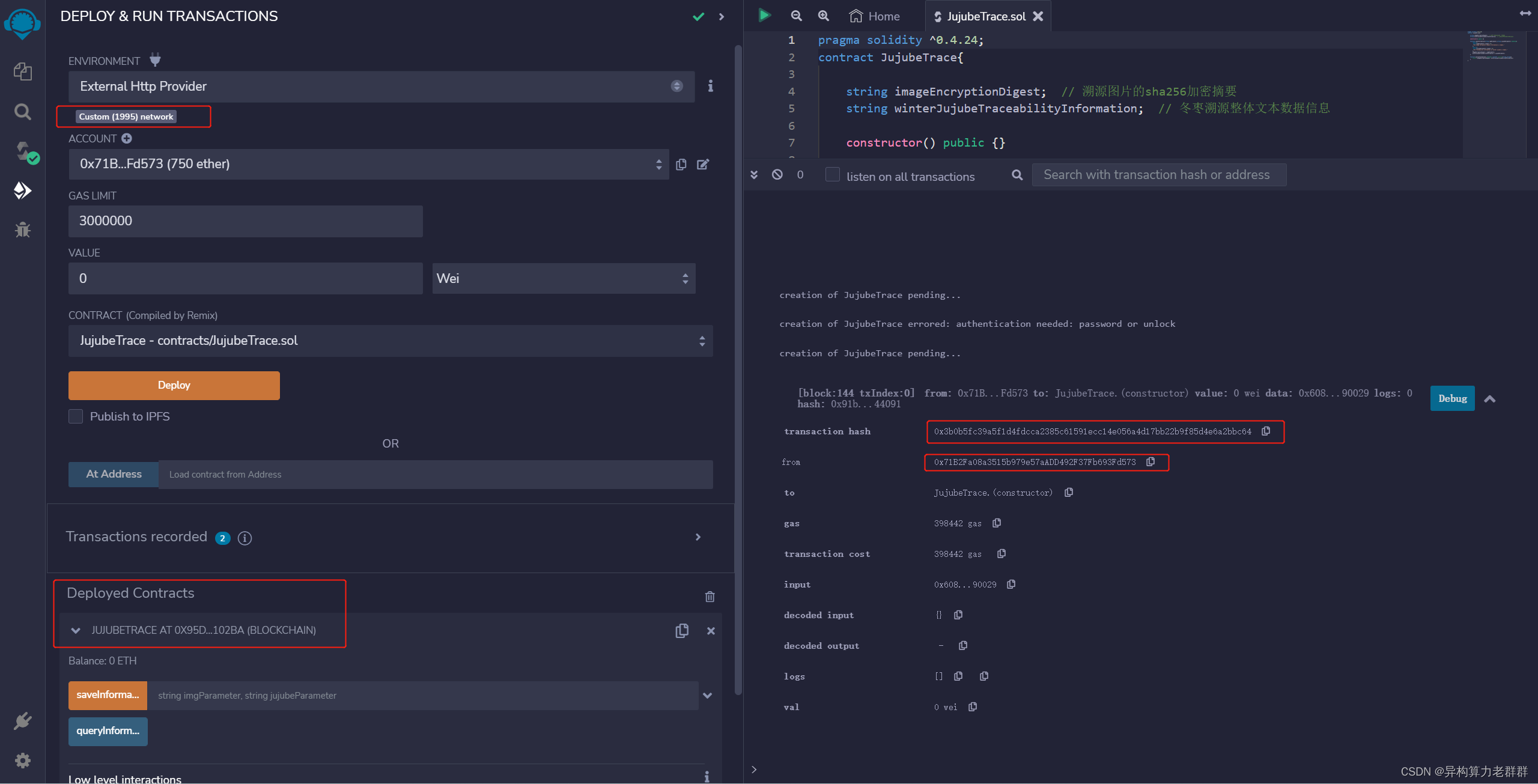Image resolution: width=1538 pixels, height=784 pixels.
Task: Click the saveInforma... function button
Action: pos(108,695)
